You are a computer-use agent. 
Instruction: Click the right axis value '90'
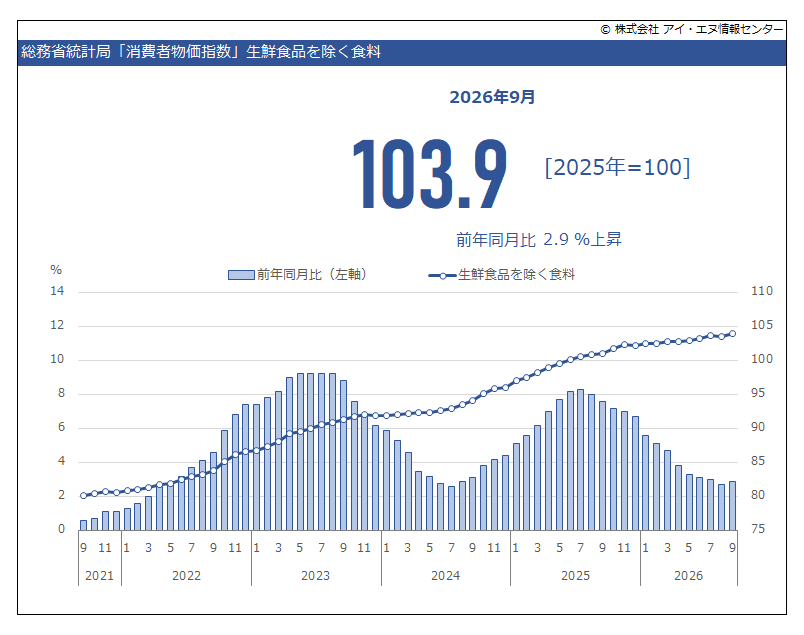(x=758, y=427)
